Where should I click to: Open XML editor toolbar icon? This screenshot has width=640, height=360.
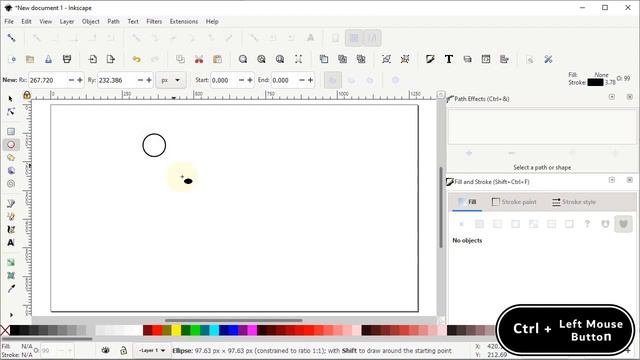tap(486, 60)
